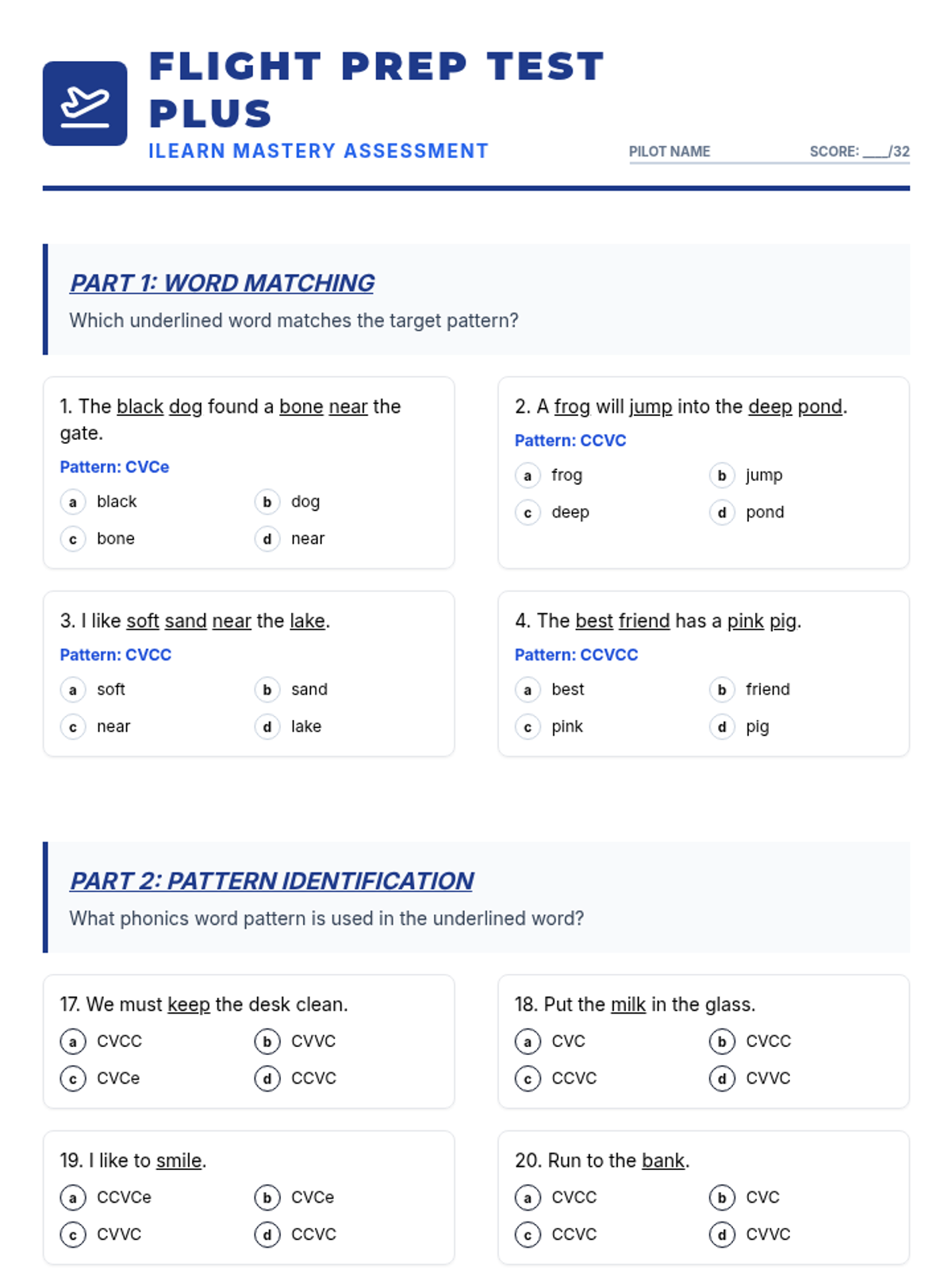Select CVVC for question 17
Image resolution: width=952 pixels, height=1270 pixels.
click(267, 1041)
